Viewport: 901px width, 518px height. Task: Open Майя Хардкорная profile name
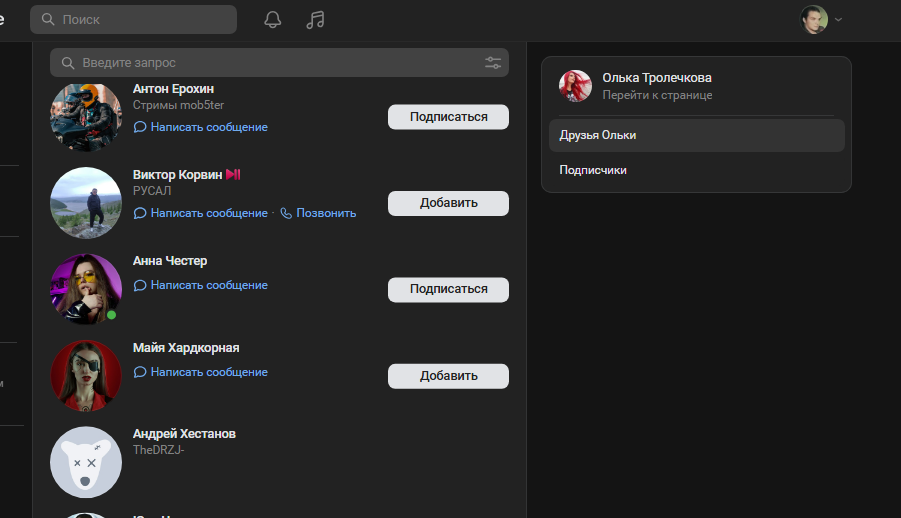(x=186, y=348)
